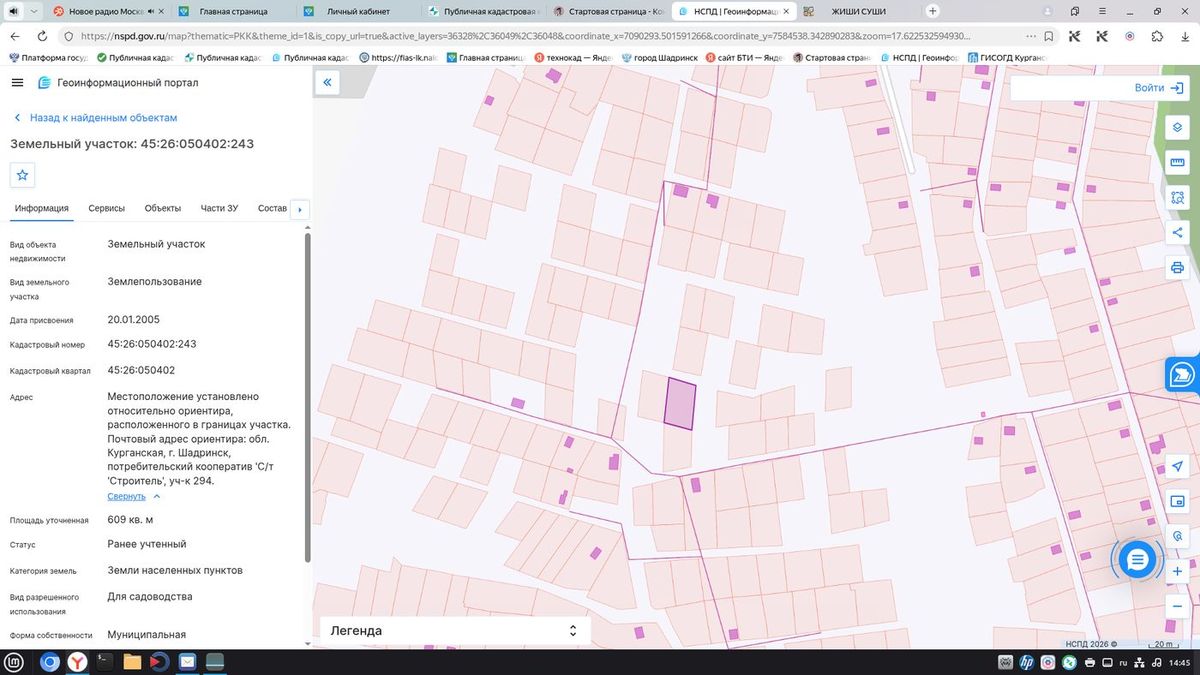Zoom out on the map with minus
Viewport: 1200px width, 675px height.
(1177, 606)
